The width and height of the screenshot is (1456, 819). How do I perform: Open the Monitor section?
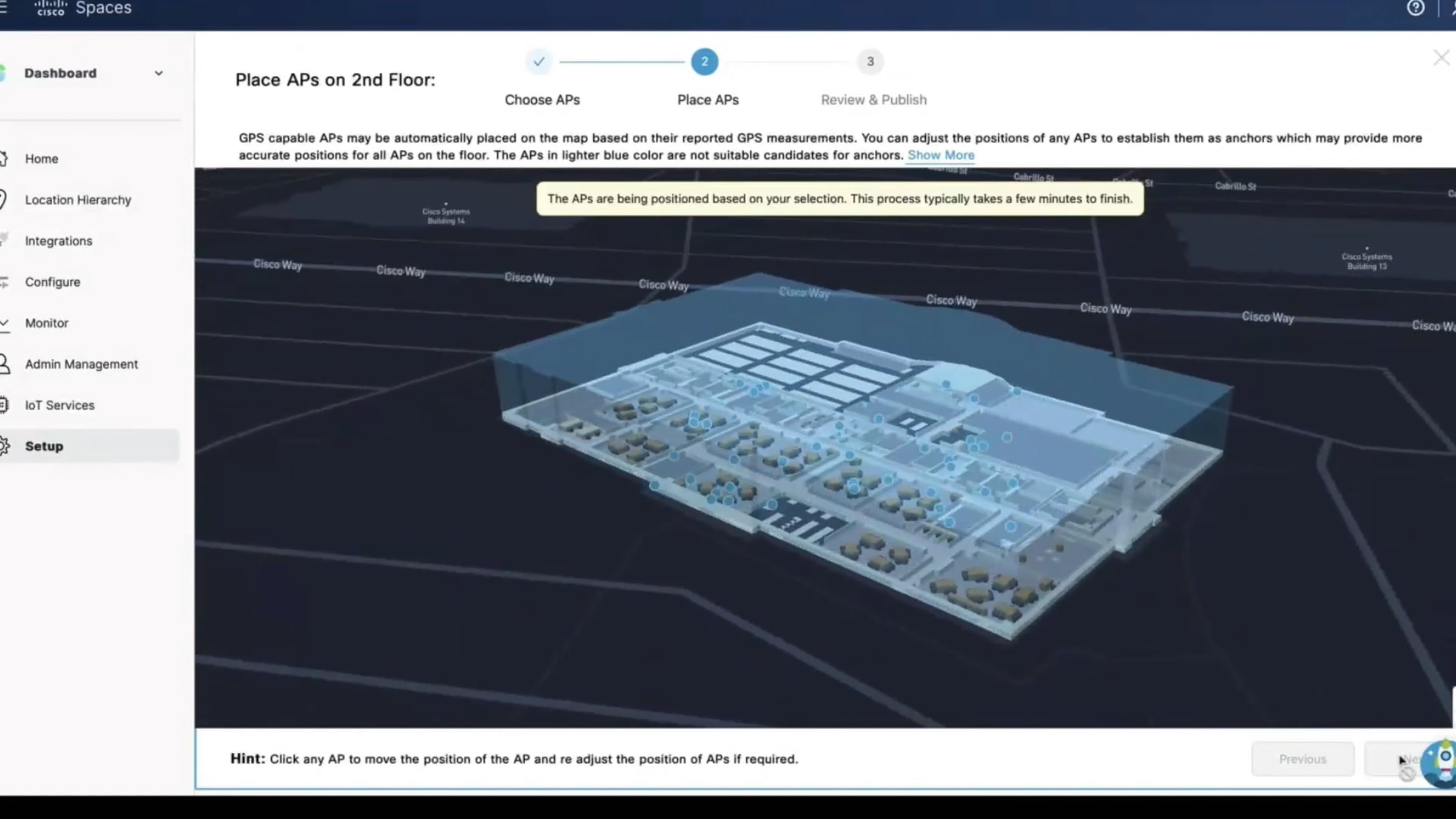[46, 323]
